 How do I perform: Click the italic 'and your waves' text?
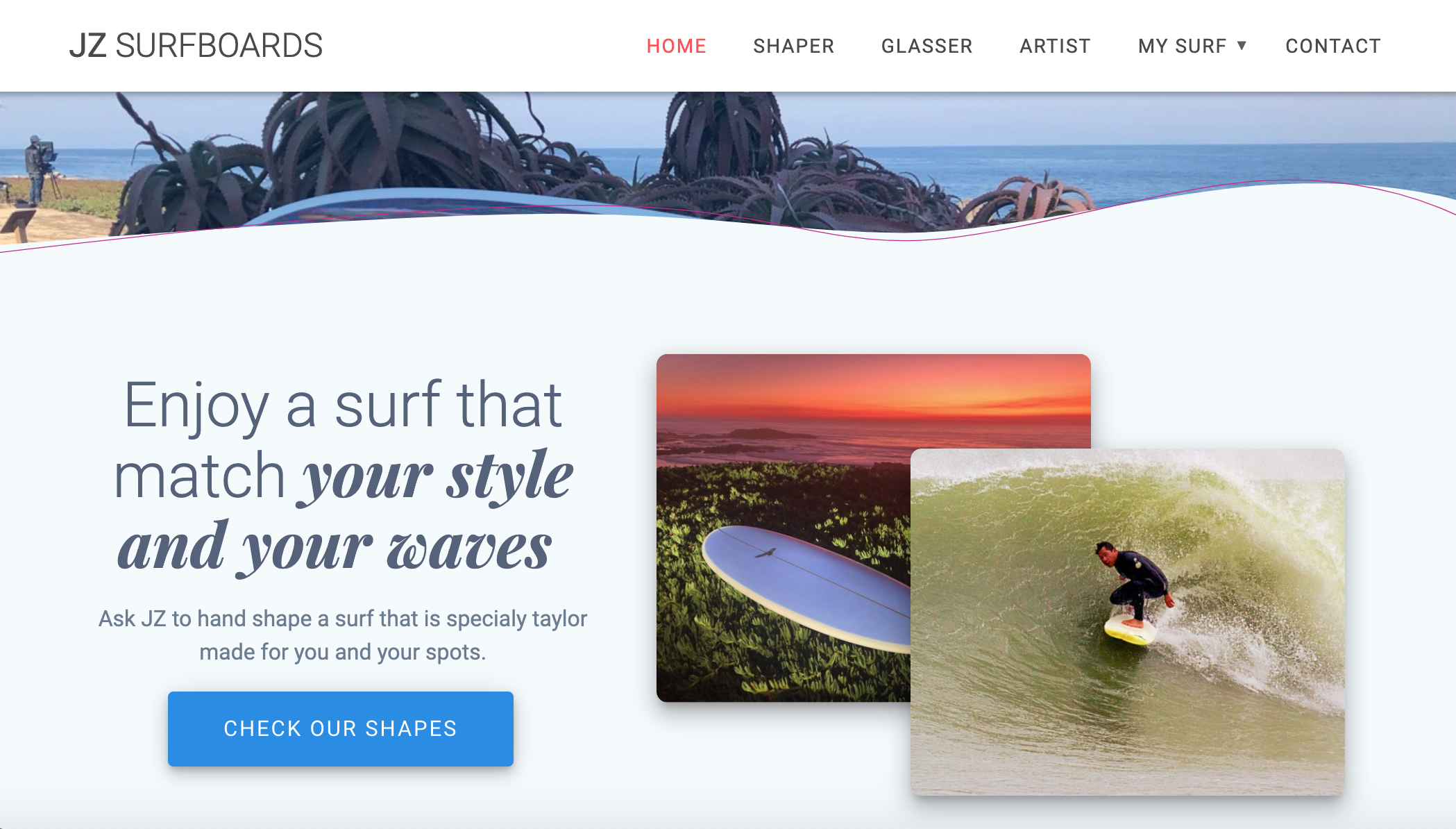335,547
